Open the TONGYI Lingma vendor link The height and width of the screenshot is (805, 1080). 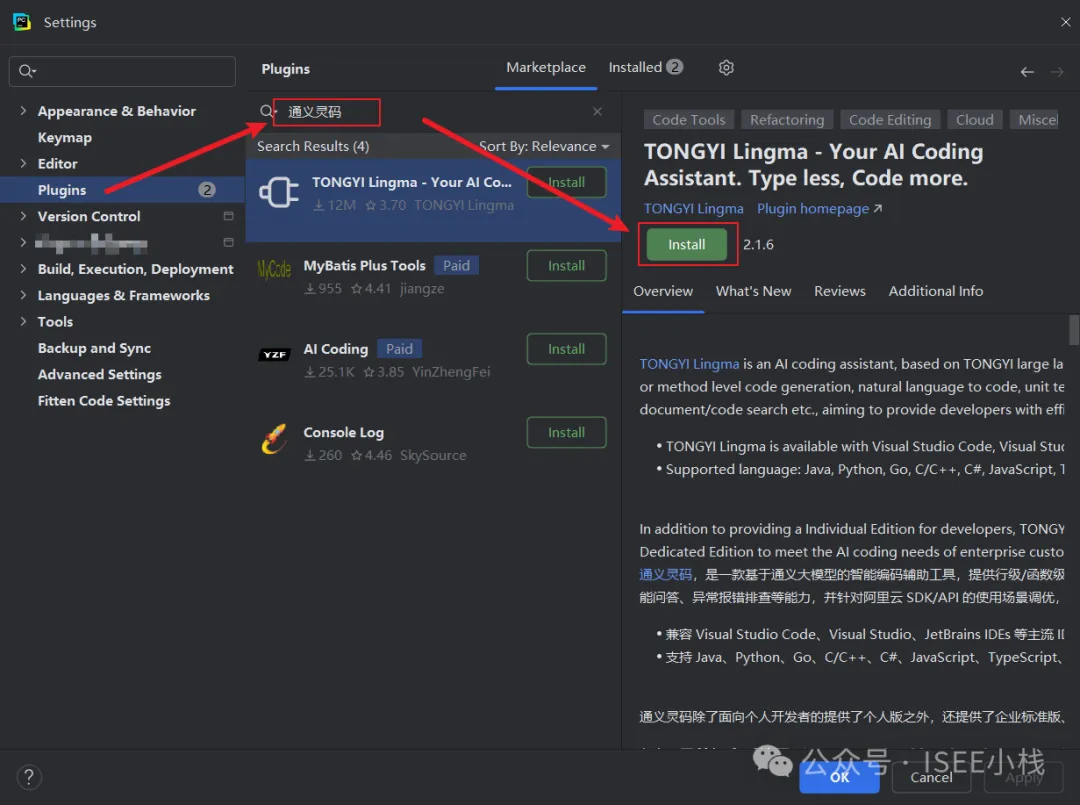point(694,209)
